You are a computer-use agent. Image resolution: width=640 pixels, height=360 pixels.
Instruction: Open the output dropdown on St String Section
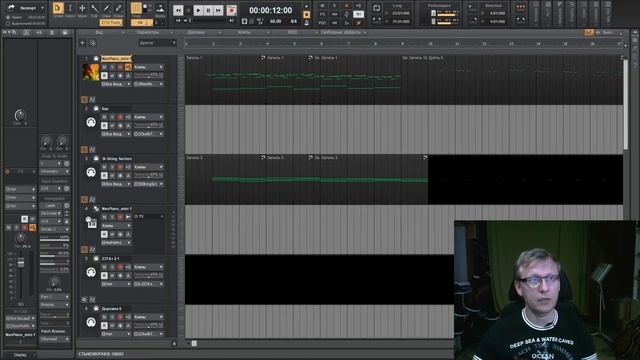coord(149,184)
